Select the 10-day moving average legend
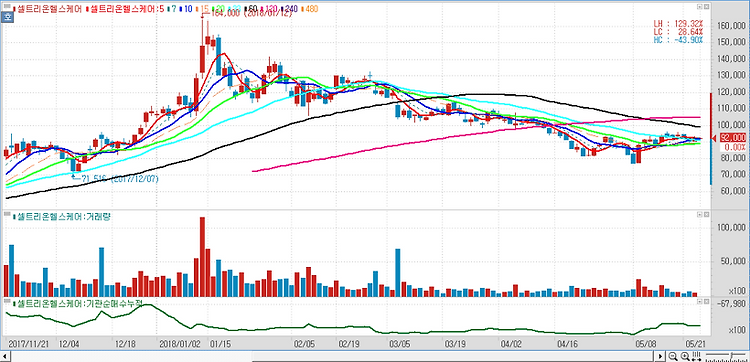This screenshot has height=362, width=750. pyautogui.click(x=186, y=9)
